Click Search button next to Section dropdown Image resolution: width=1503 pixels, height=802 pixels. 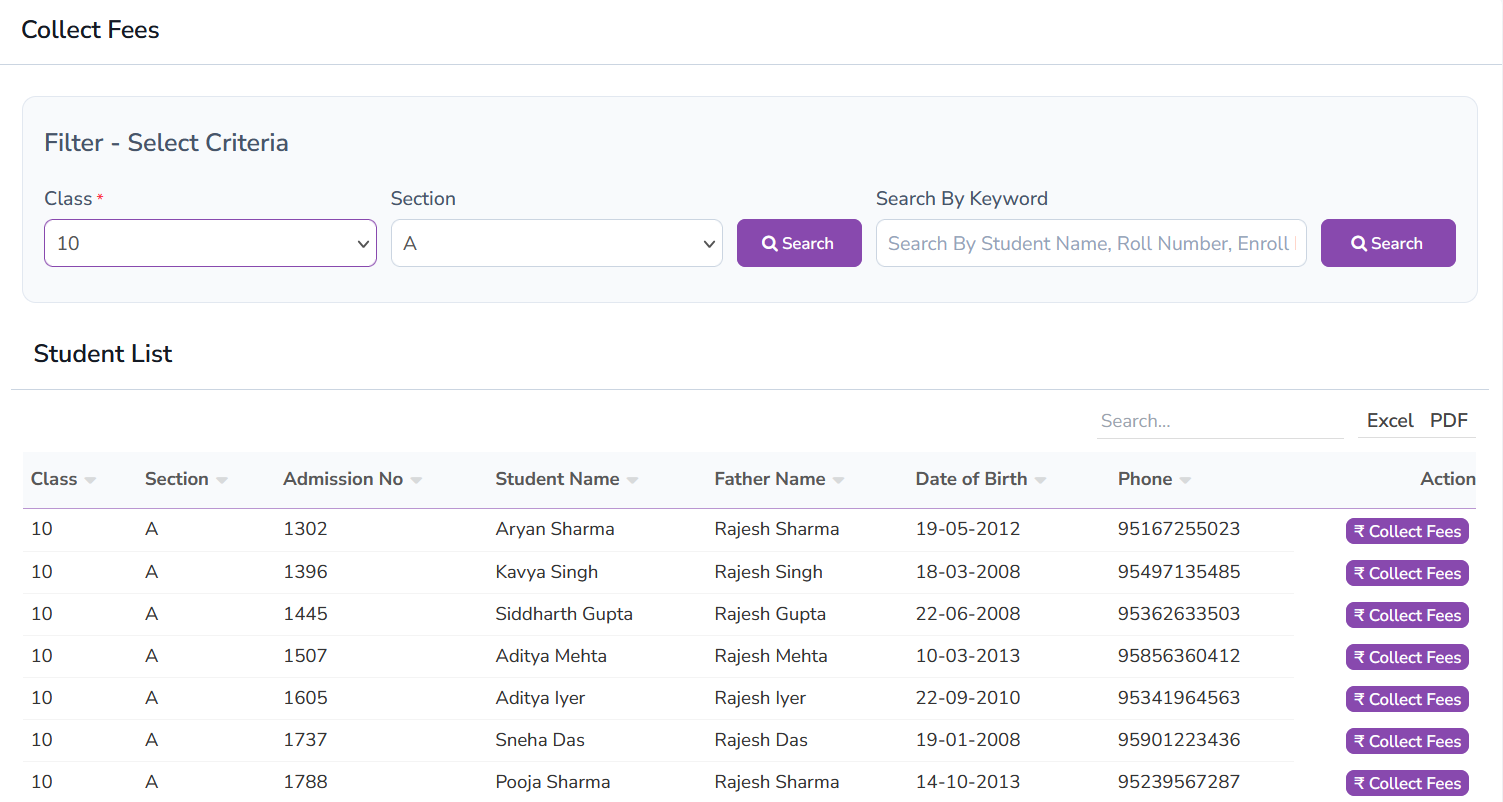coord(799,243)
